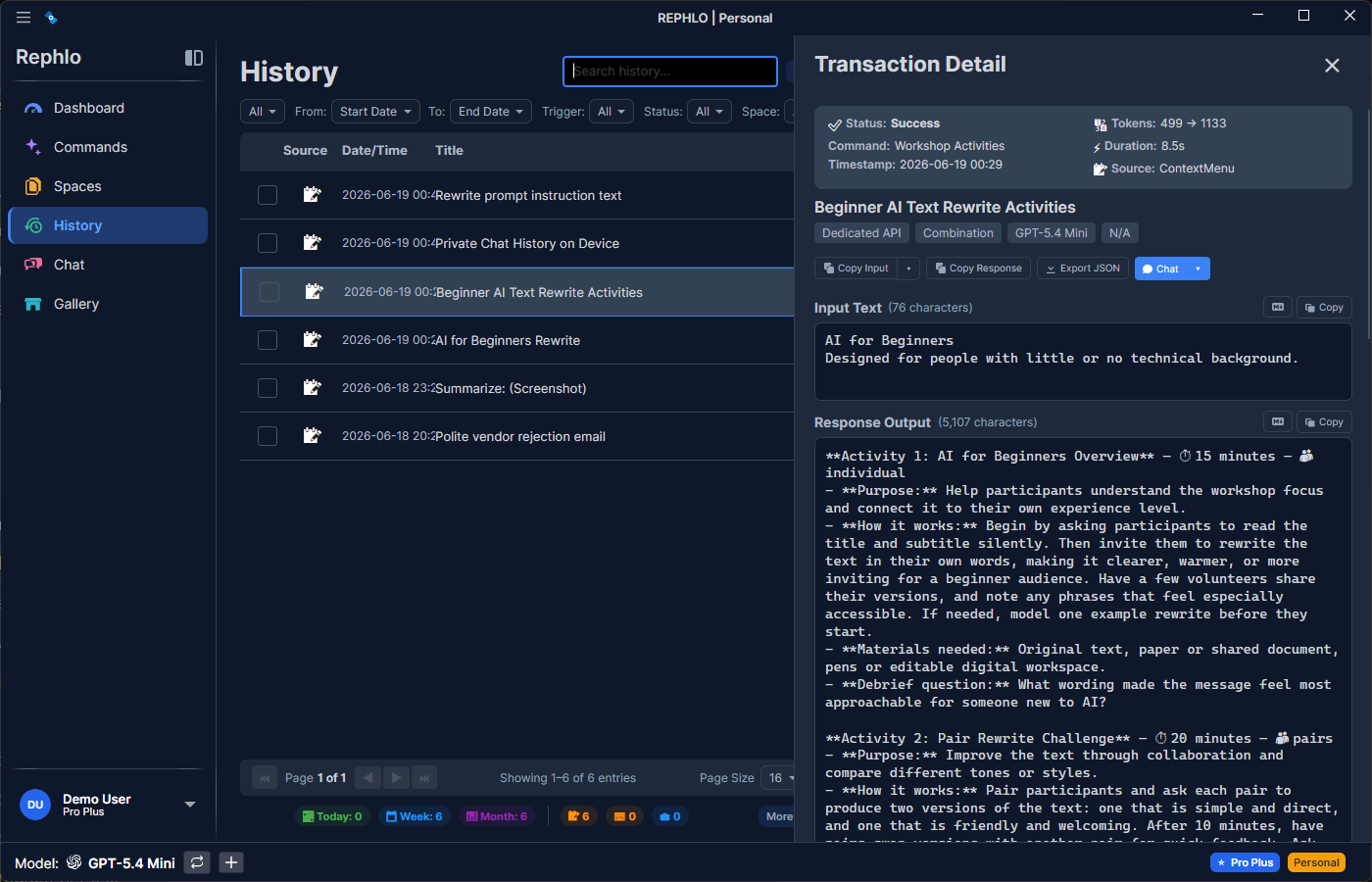Toggle wrap view icon for Input Text
The image size is (1372, 882).
tap(1278, 308)
